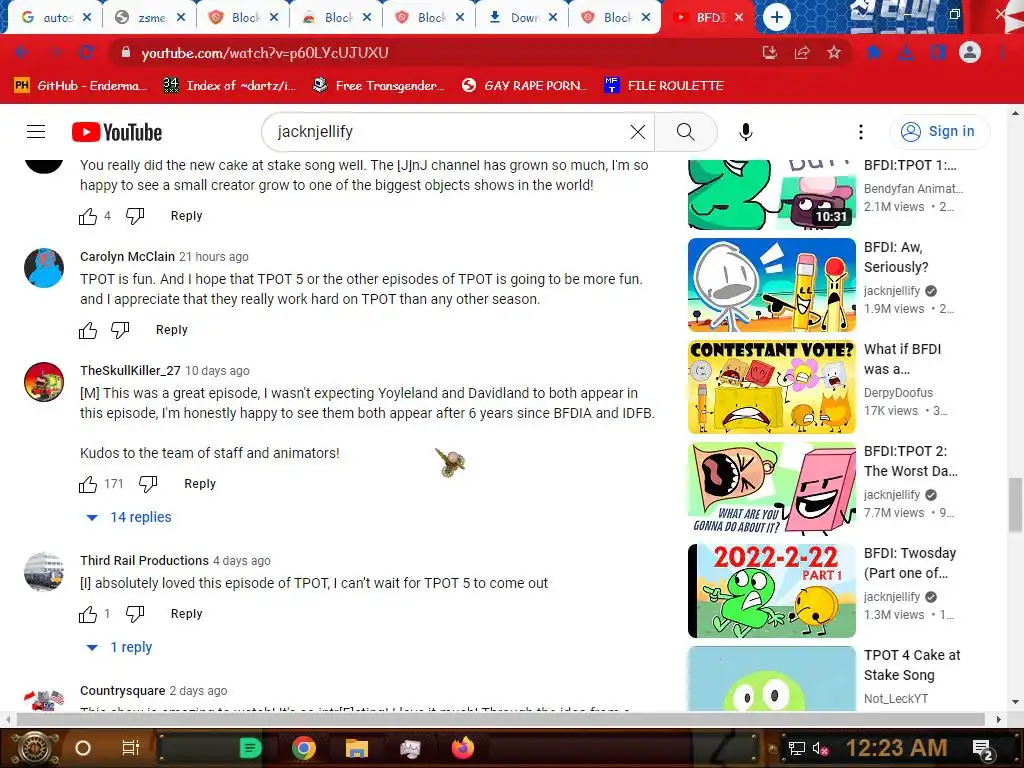Image resolution: width=1024 pixels, height=768 pixels.
Task: Open Firefox from the taskbar
Action: click(x=463, y=748)
